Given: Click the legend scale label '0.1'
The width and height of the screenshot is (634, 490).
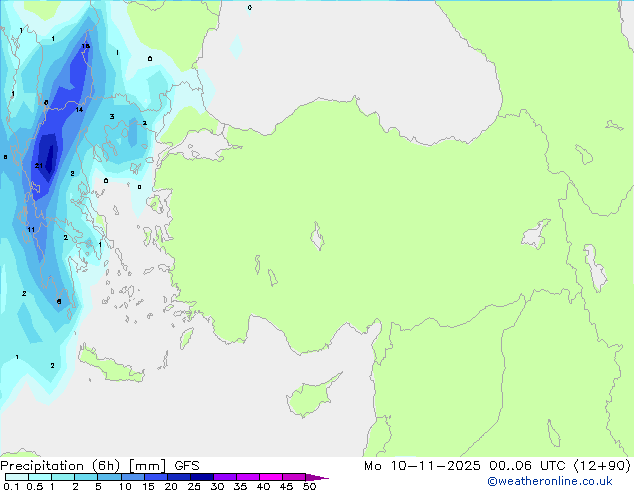Looking at the screenshot, I should coord(11,486).
